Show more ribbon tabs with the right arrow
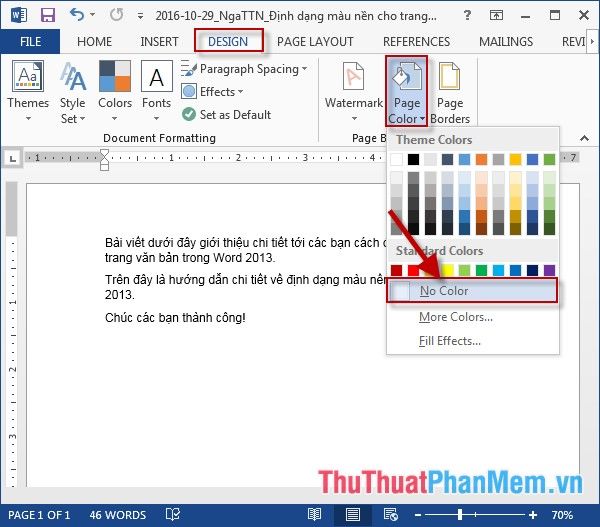Image resolution: width=600 pixels, height=527 pixels. 592,41
